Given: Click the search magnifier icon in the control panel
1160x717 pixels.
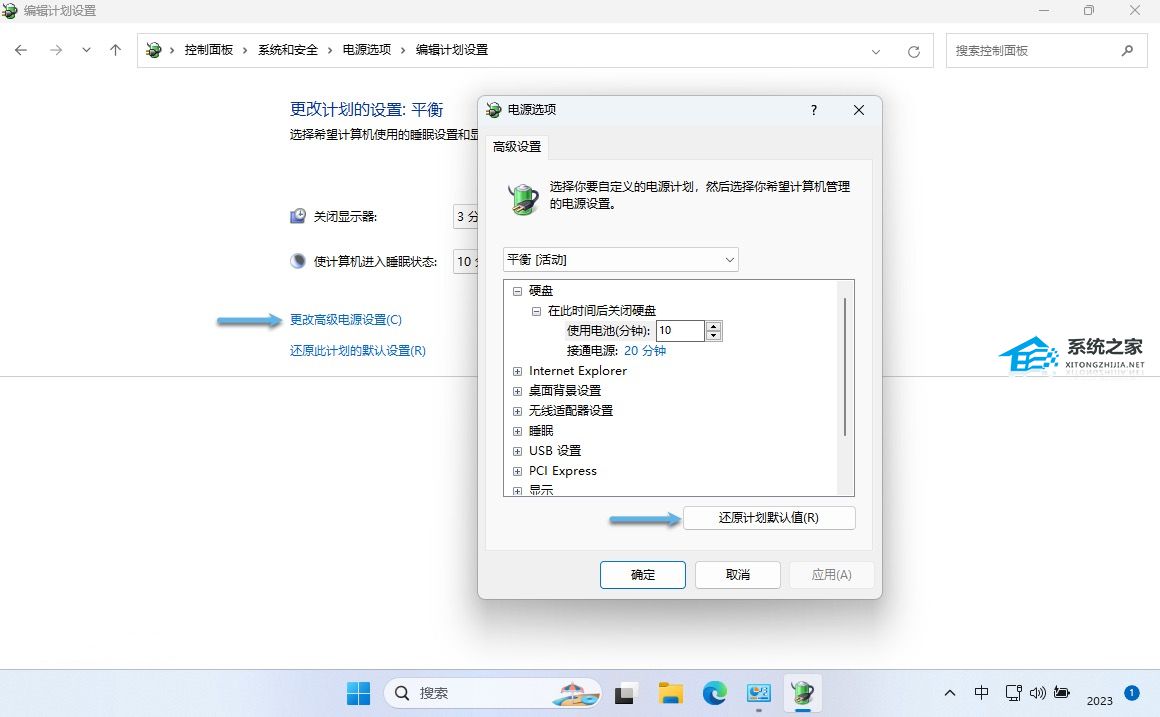Looking at the screenshot, I should click(x=1127, y=50).
